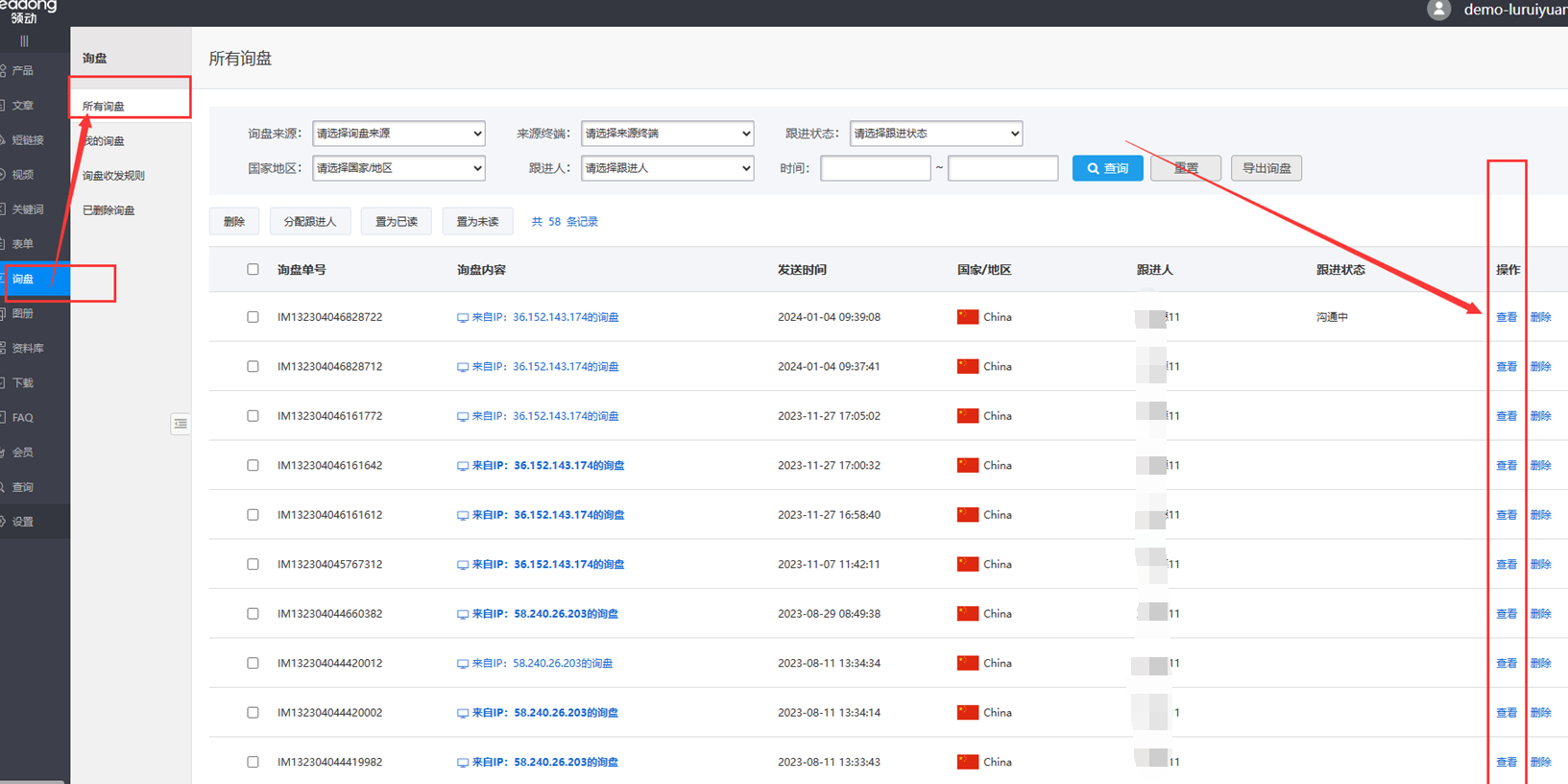This screenshot has height=784, width=1568.
Task: Open 产品 products in left sidebar
Action: pyautogui.click(x=23, y=71)
